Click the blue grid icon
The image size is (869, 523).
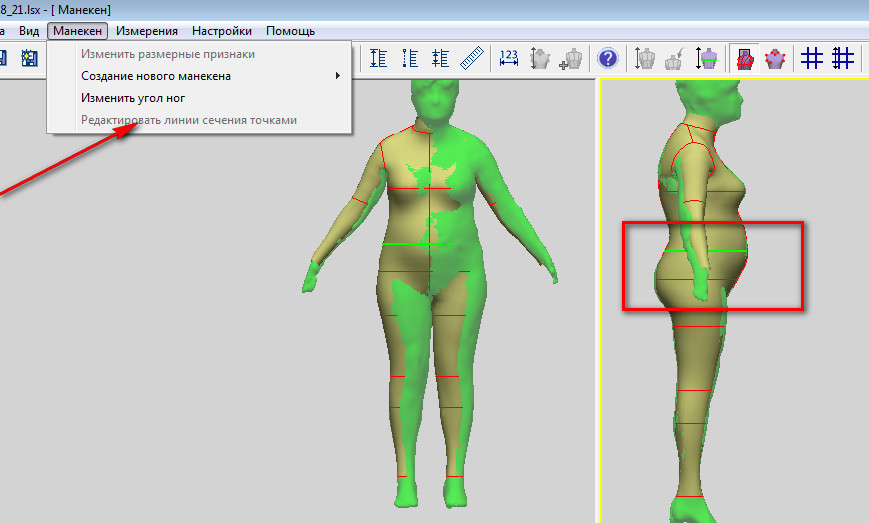811,58
